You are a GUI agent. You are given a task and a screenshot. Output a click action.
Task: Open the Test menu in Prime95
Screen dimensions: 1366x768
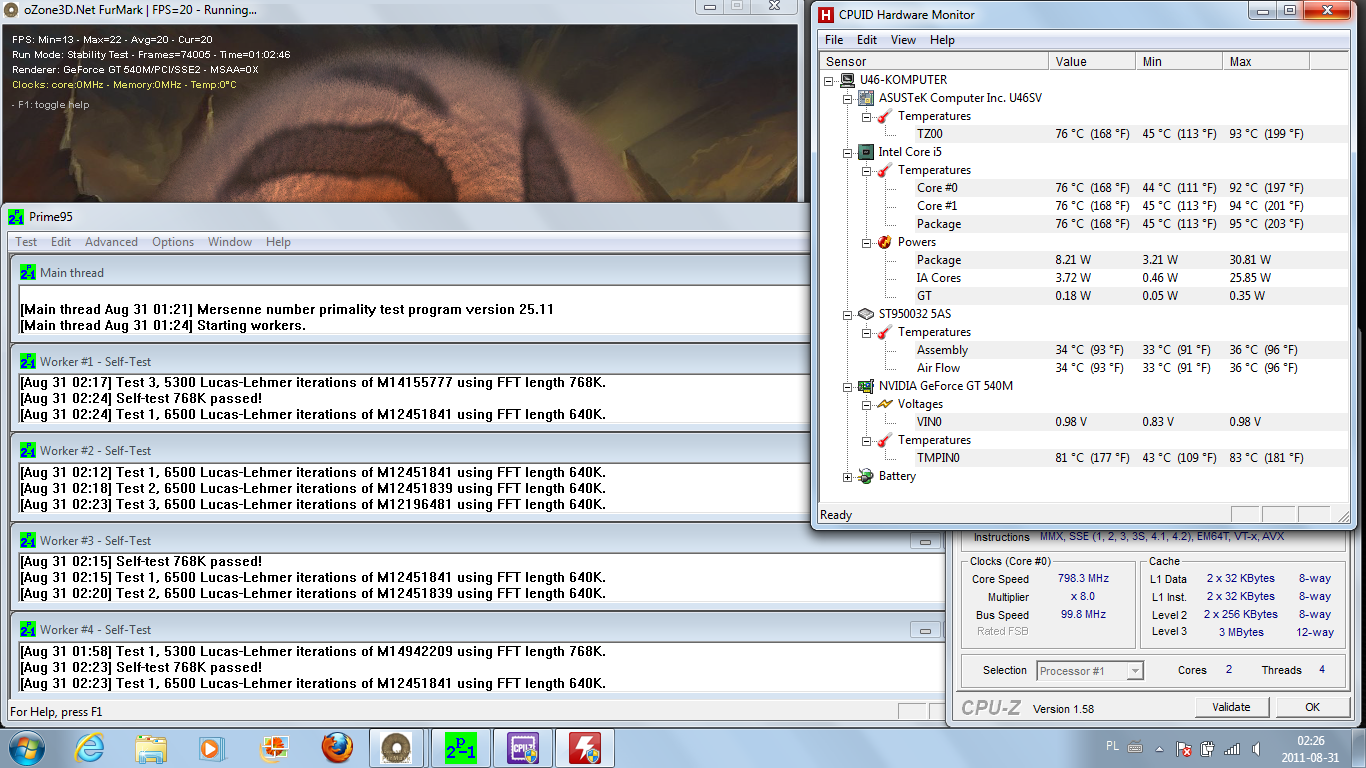click(26, 242)
